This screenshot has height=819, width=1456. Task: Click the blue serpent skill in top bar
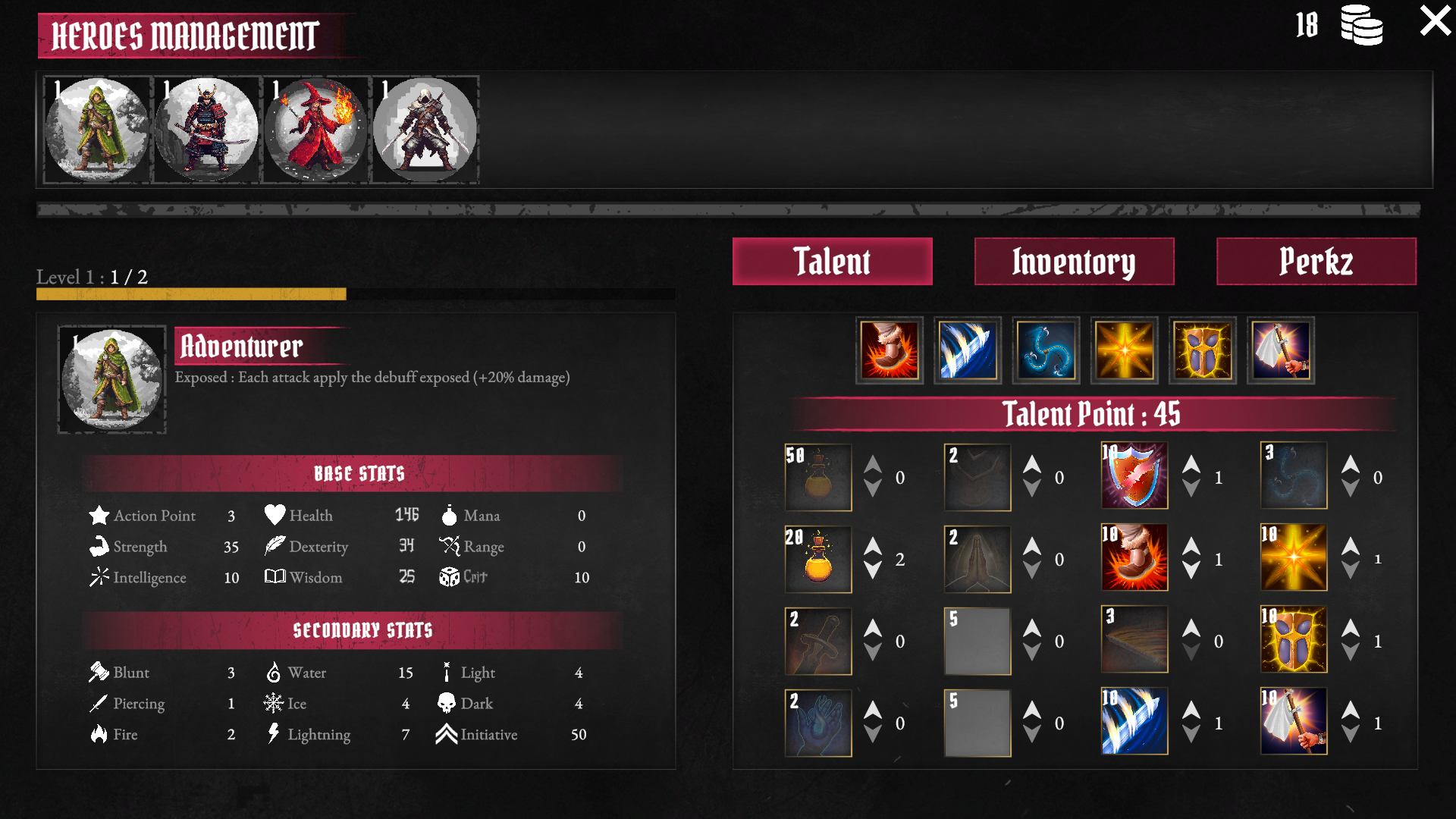coord(1046,350)
